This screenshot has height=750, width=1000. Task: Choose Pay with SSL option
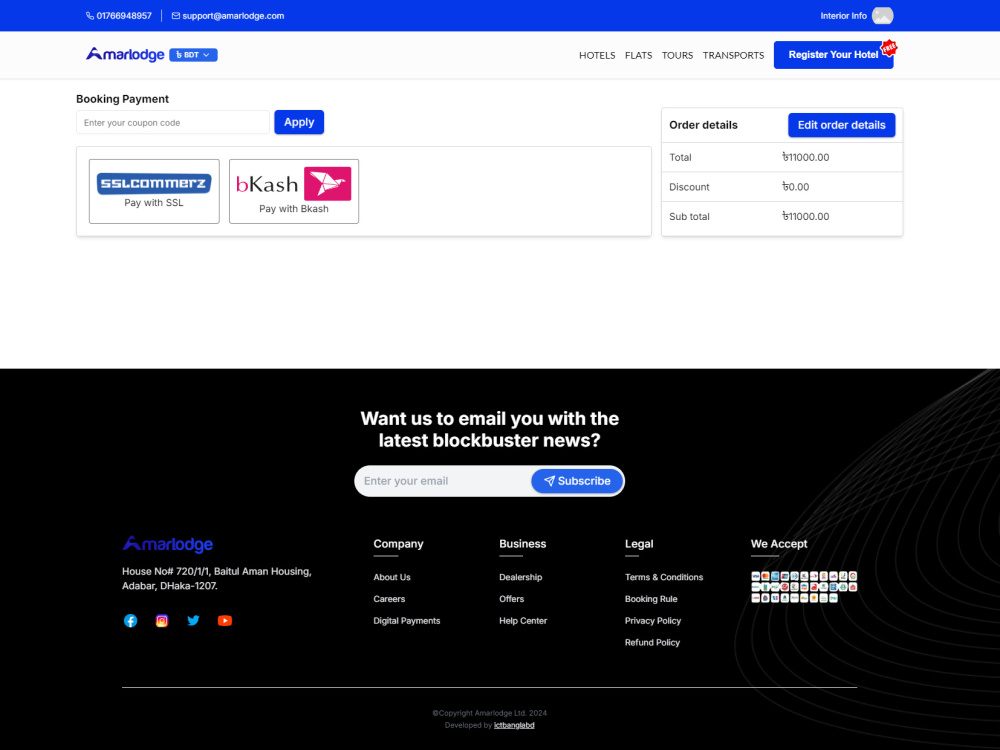[154, 191]
